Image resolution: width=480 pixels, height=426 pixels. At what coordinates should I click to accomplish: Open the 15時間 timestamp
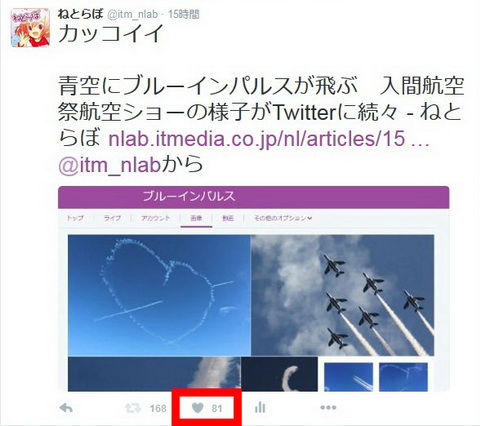183,14
